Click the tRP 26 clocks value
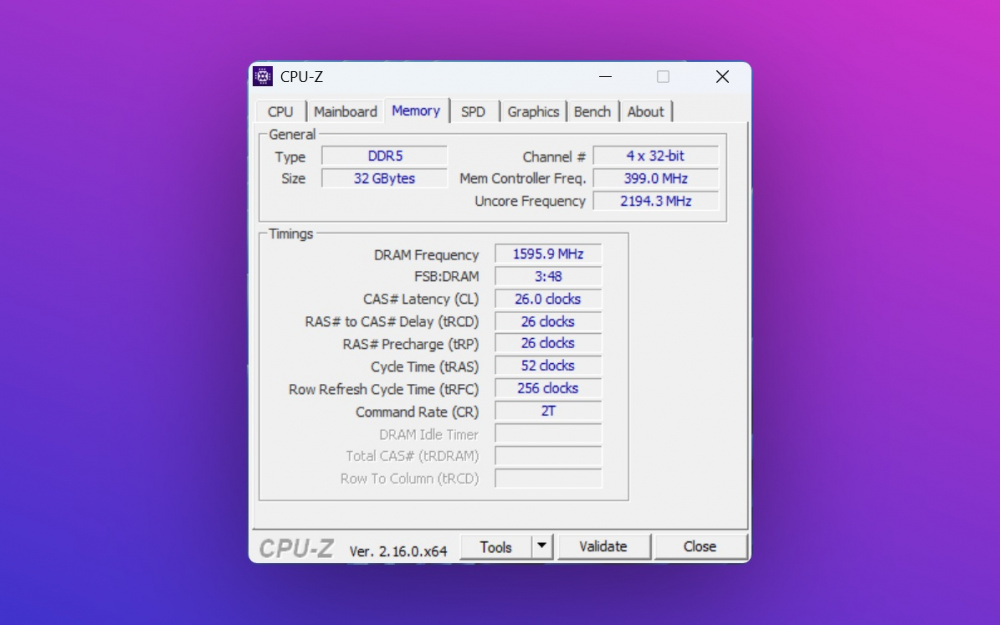1000x625 pixels. click(548, 343)
